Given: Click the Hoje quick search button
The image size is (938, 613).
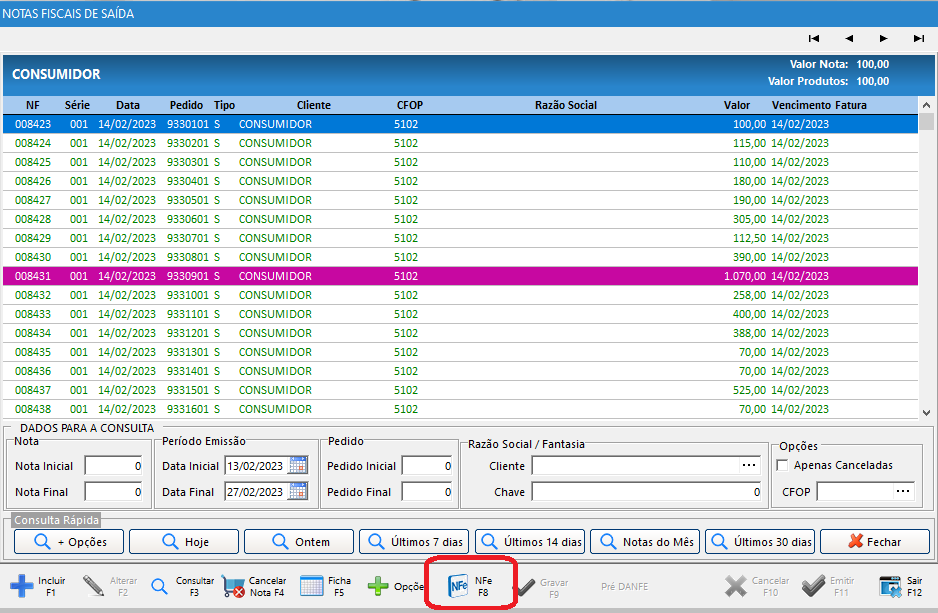Looking at the screenshot, I should pyautogui.click(x=184, y=542).
